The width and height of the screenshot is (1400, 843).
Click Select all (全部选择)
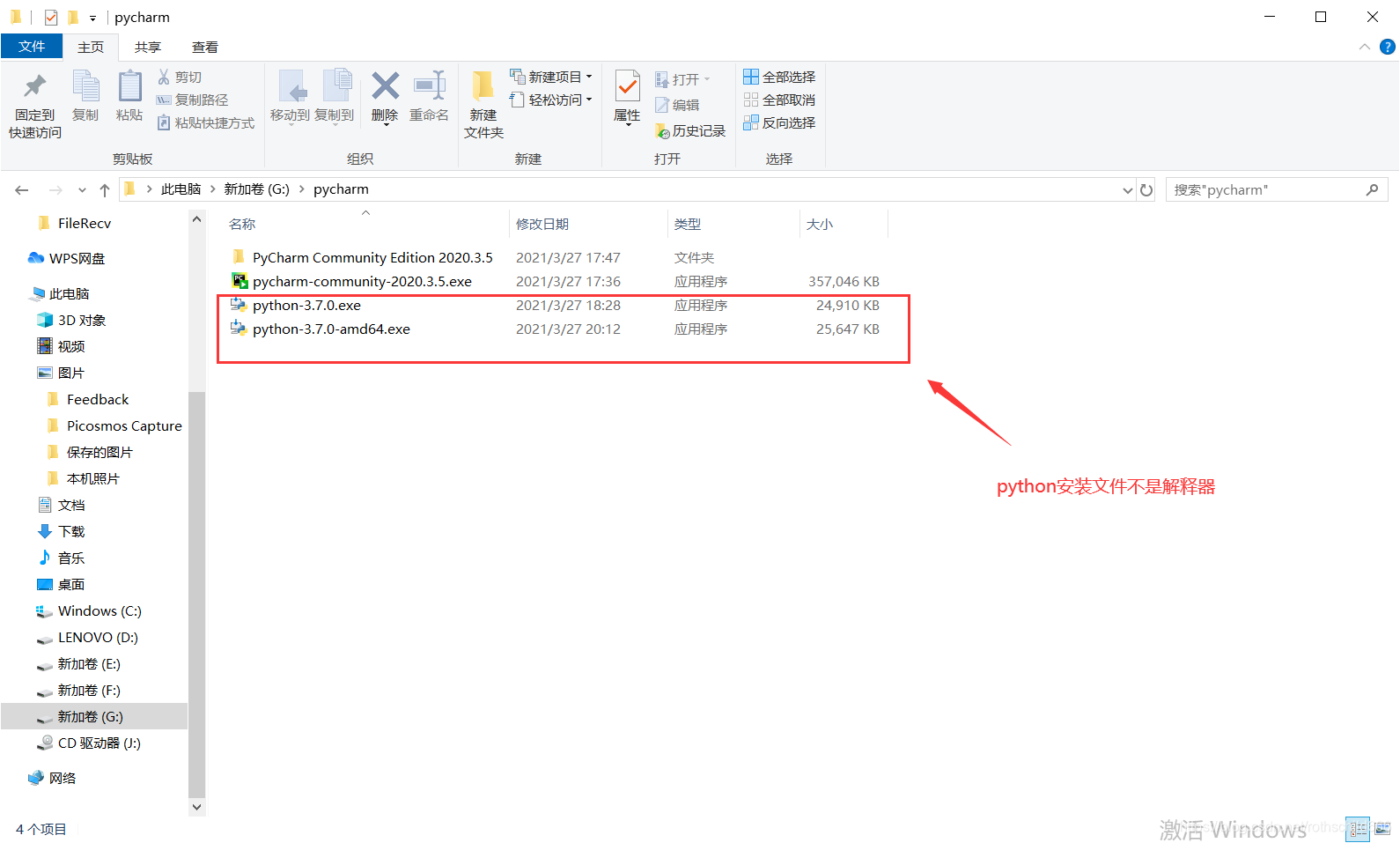(x=779, y=78)
